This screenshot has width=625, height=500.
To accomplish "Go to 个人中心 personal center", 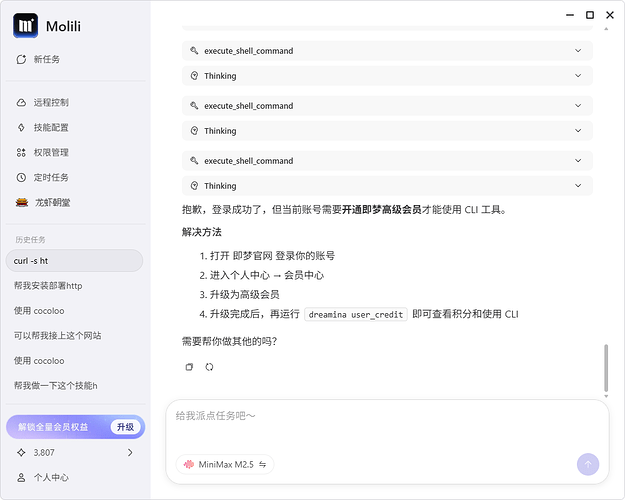I will [x=51, y=478].
